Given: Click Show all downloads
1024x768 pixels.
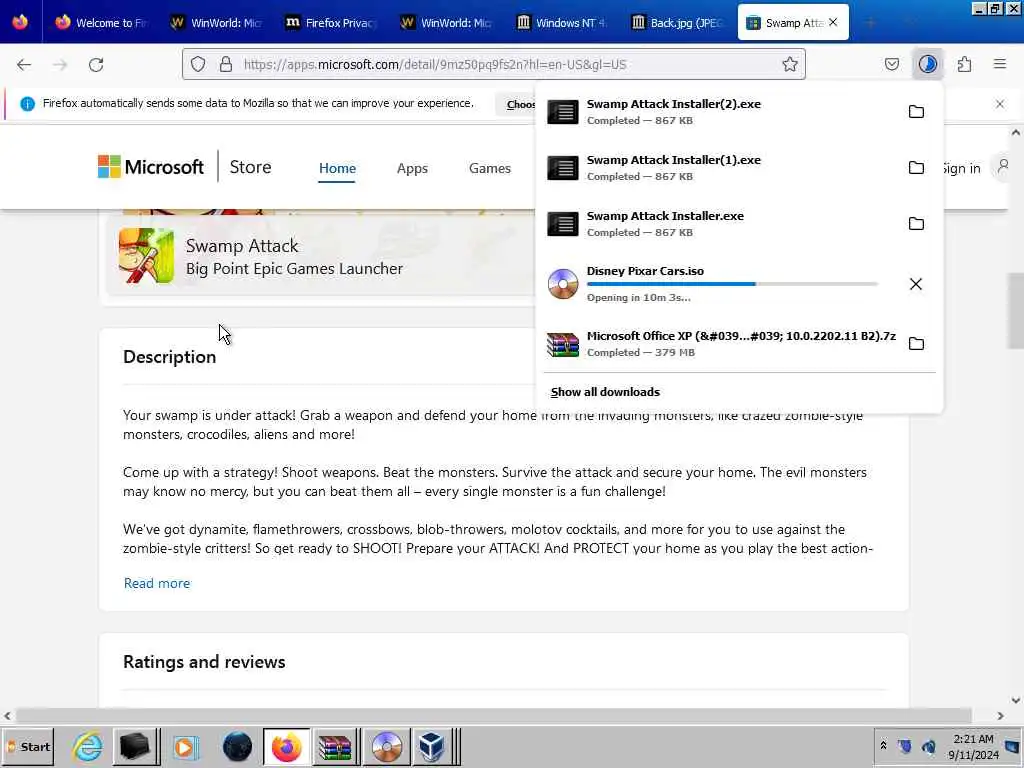Looking at the screenshot, I should point(605,392).
